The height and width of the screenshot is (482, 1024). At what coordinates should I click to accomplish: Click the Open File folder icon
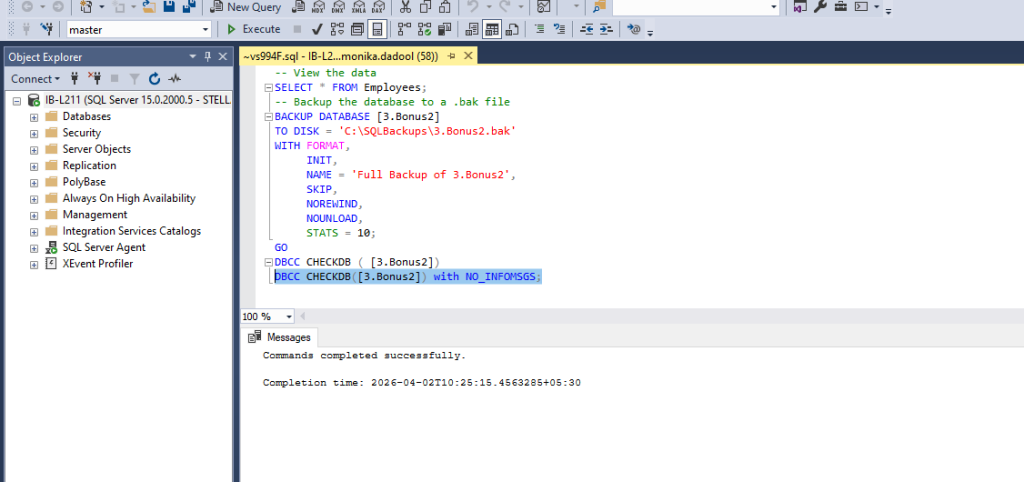coord(149,7)
